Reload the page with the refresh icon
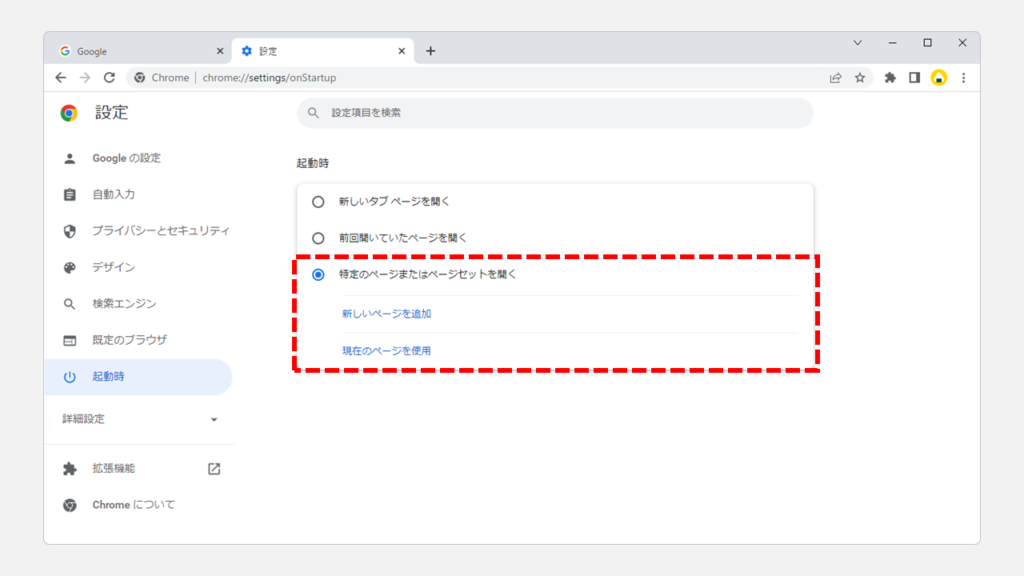The width and height of the screenshot is (1024, 576). [x=109, y=77]
